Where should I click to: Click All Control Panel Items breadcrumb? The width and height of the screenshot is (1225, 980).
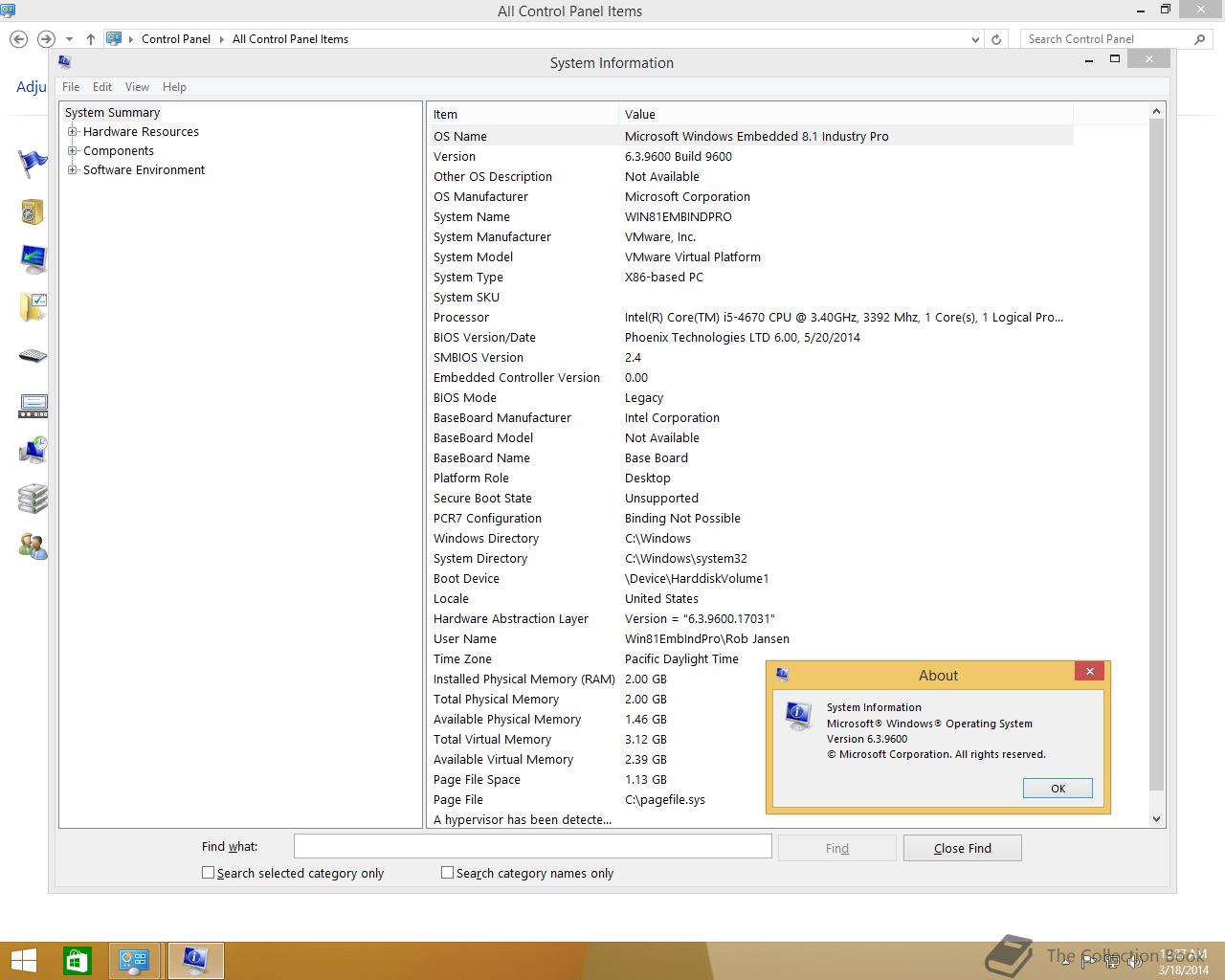coord(290,39)
